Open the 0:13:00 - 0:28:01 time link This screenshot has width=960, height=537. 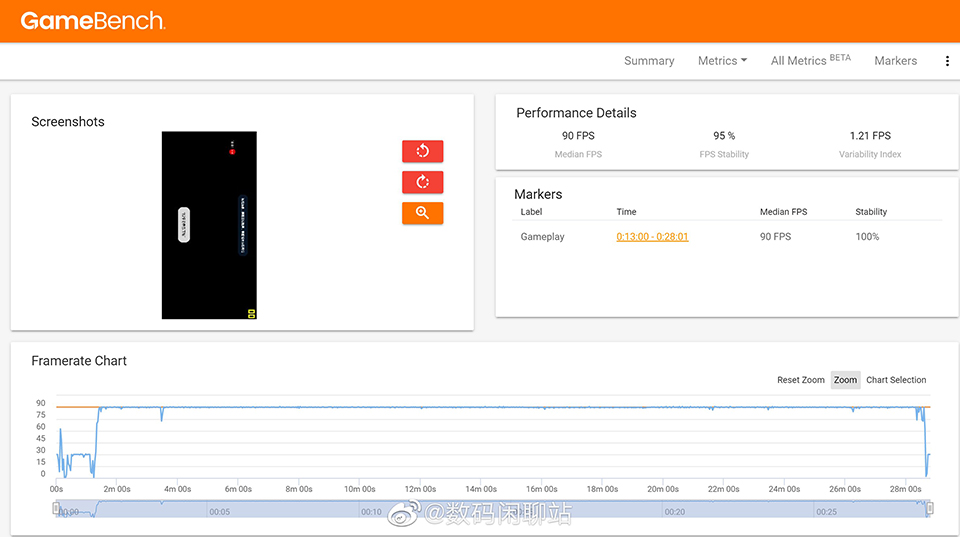pos(652,237)
